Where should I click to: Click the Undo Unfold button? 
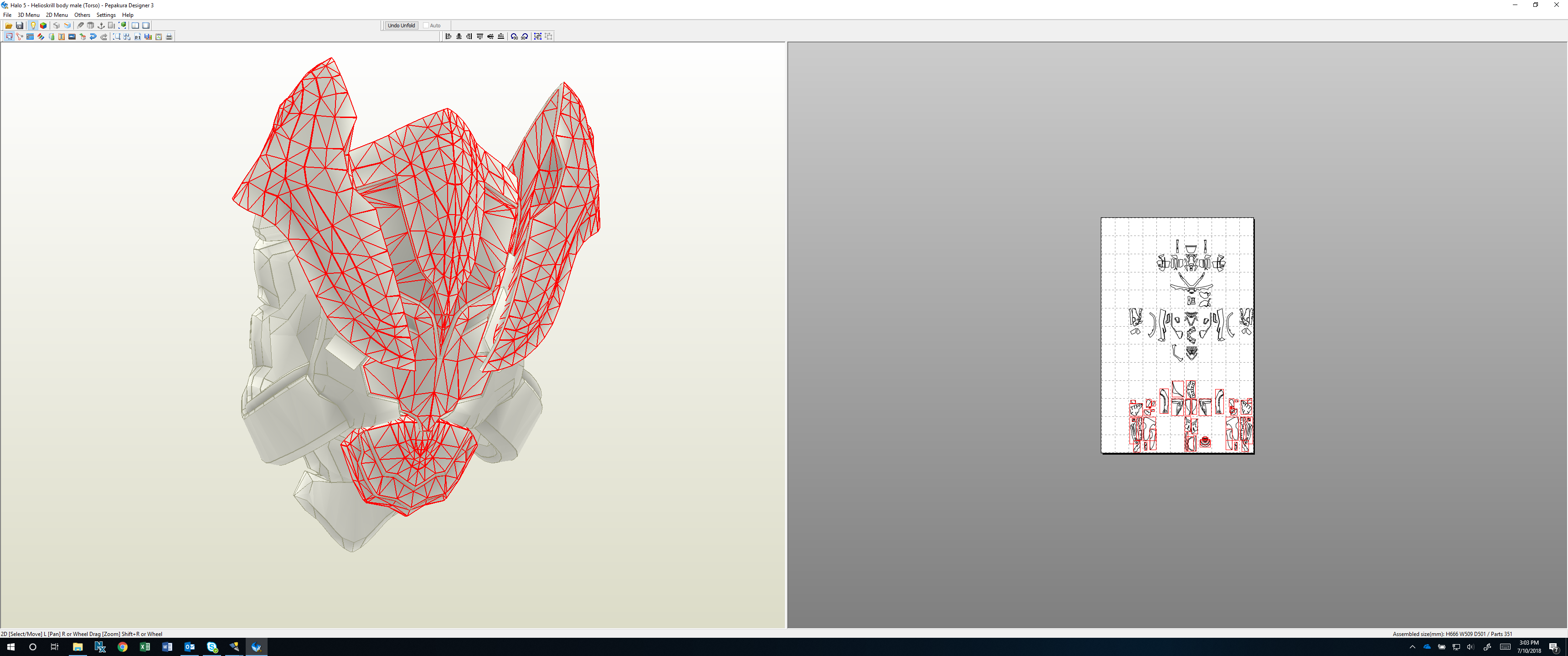coord(401,26)
